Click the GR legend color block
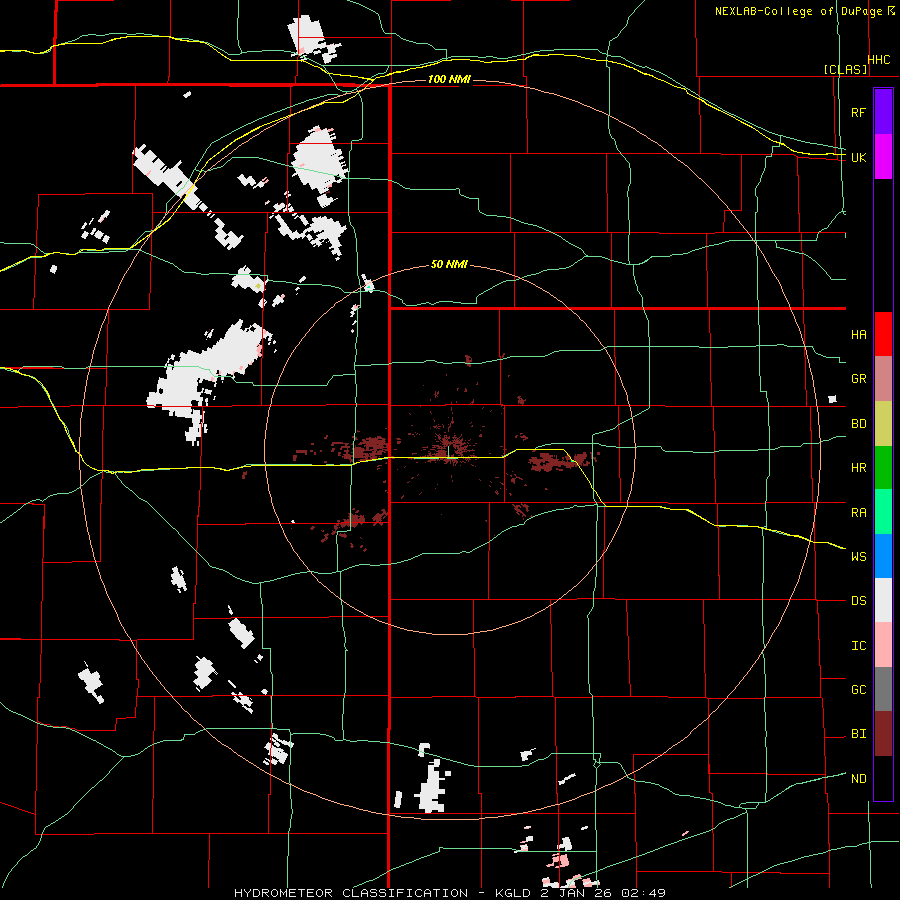The width and height of the screenshot is (900, 900). tap(883, 378)
